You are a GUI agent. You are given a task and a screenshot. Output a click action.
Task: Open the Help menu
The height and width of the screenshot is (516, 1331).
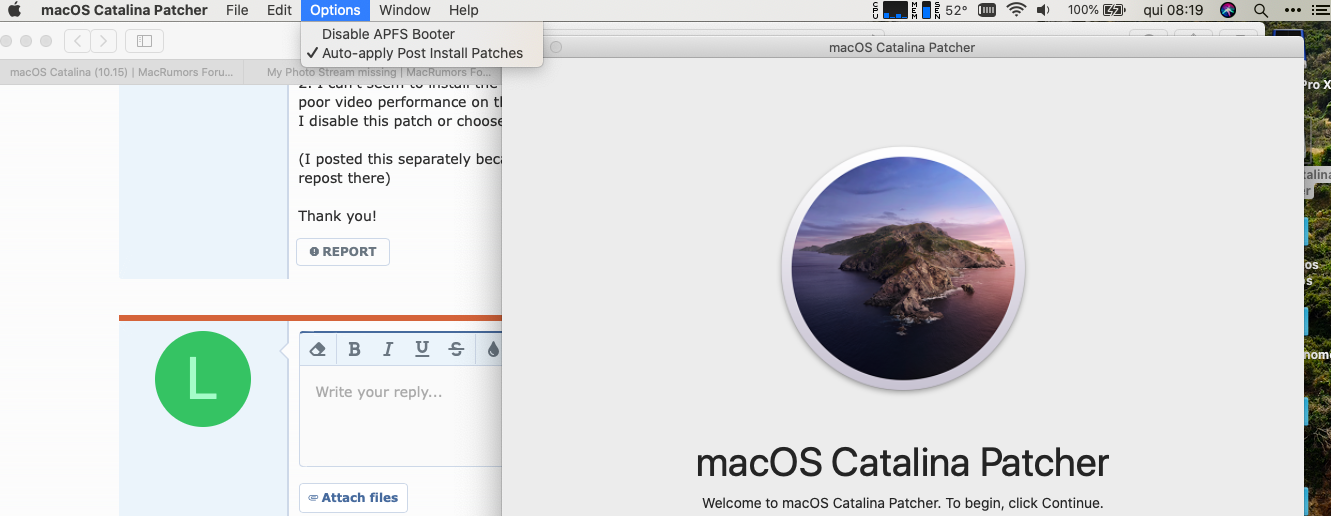click(x=464, y=10)
